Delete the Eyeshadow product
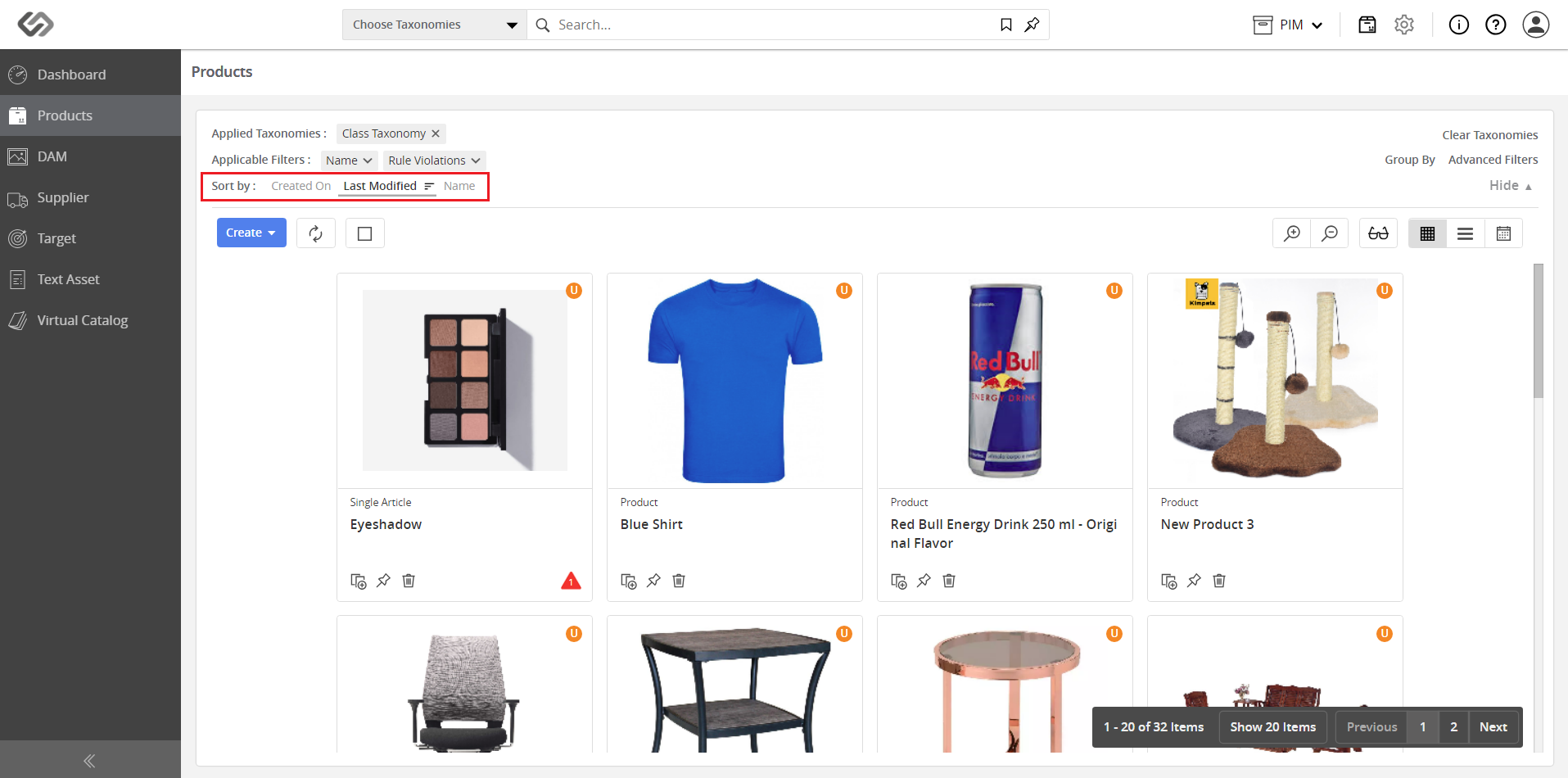This screenshot has height=778, width=1568. [x=409, y=581]
